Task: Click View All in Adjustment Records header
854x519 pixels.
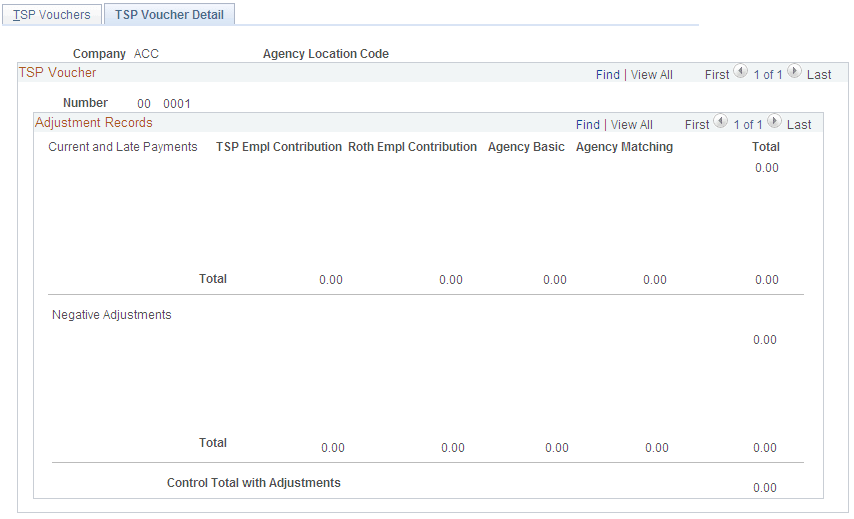Action: 631,125
